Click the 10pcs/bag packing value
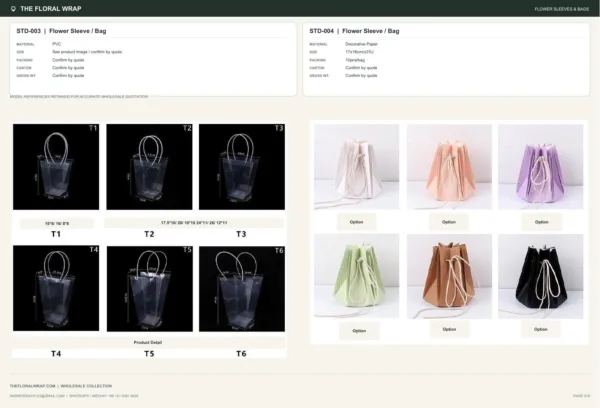 pyautogui.click(x=355, y=60)
